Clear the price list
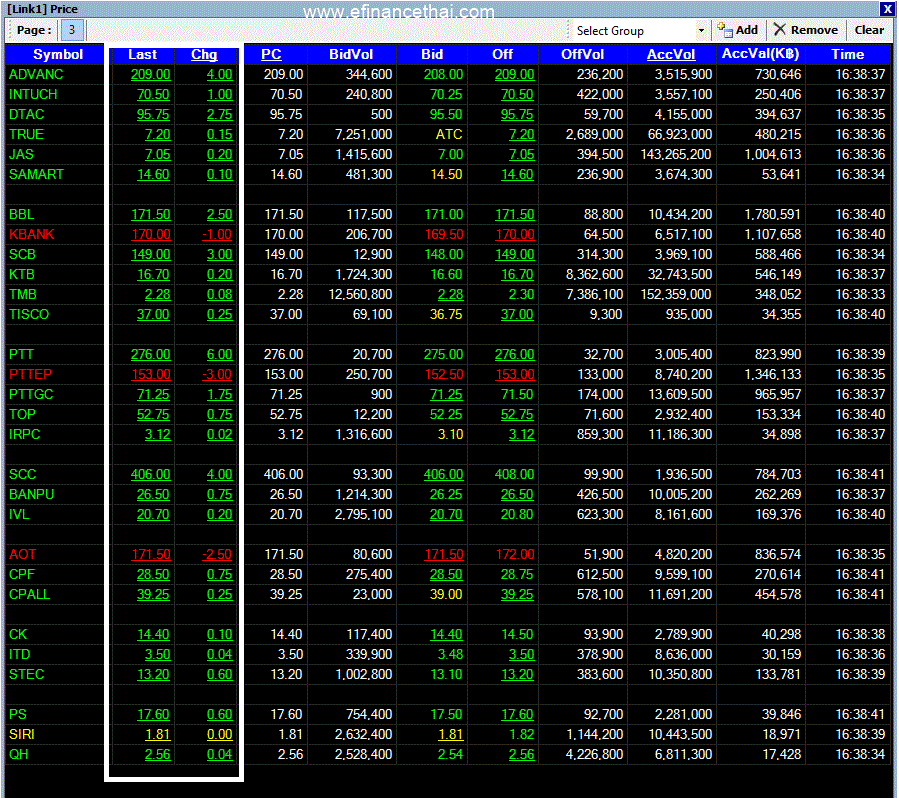 tap(869, 30)
